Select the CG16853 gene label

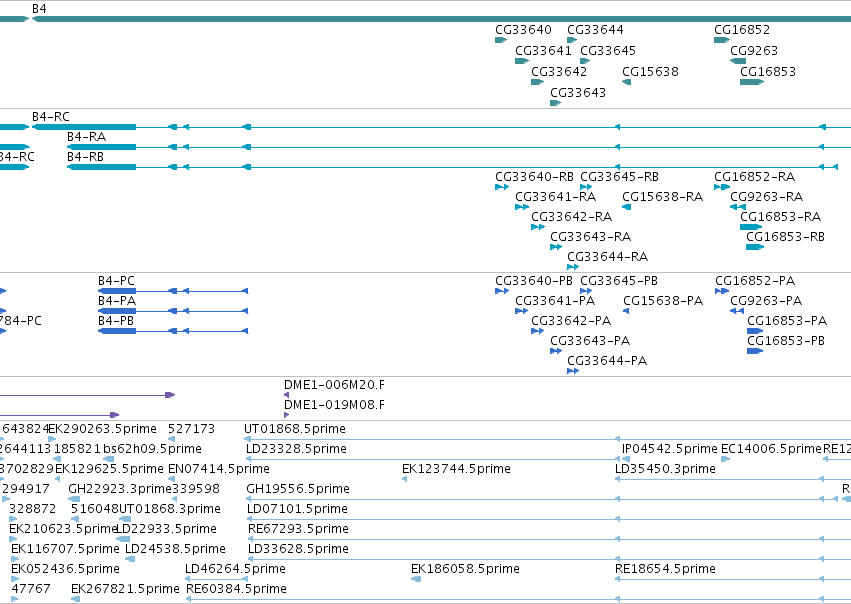click(768, 72)
